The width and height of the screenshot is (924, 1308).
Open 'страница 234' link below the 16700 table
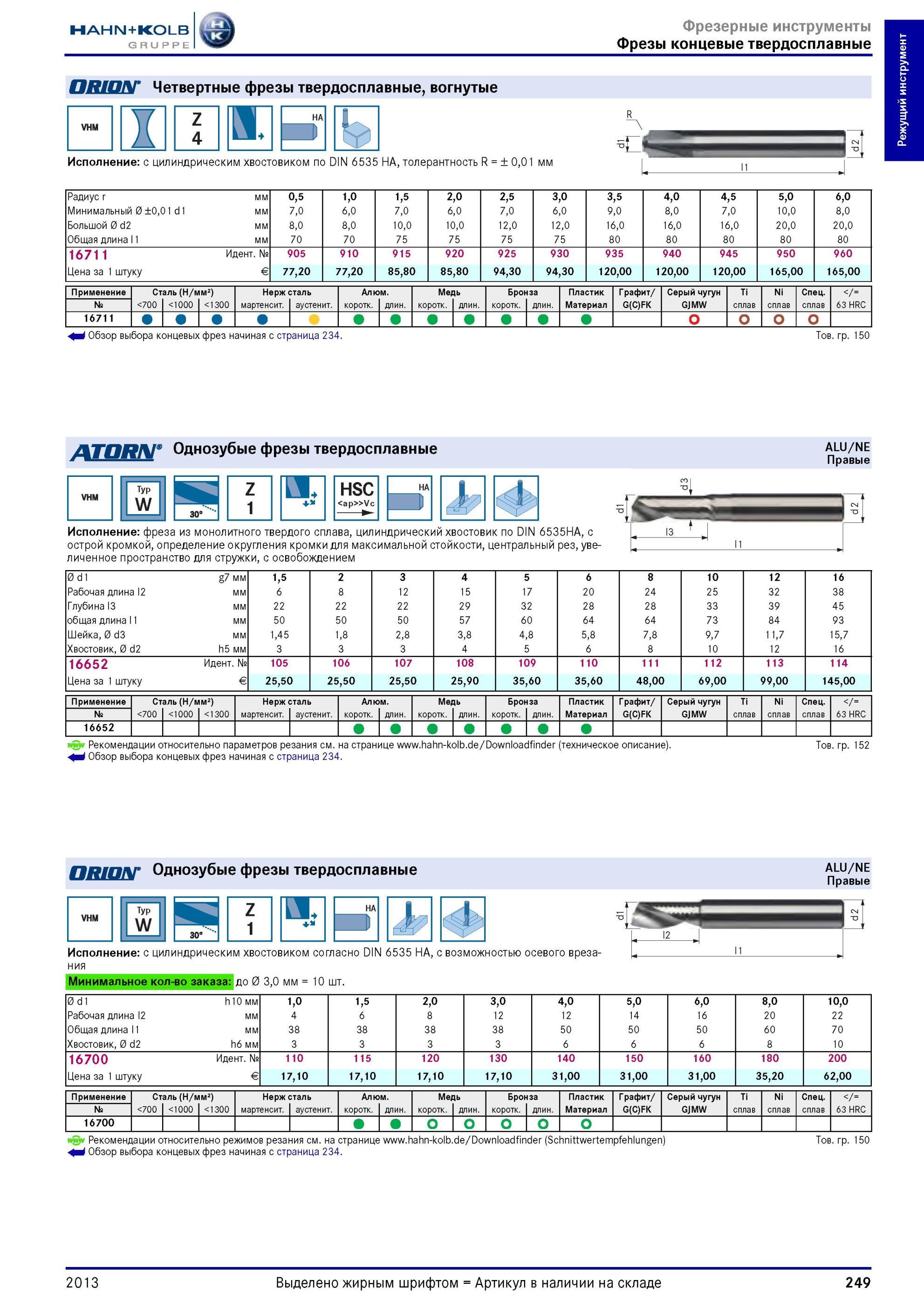pos(308,1151)
